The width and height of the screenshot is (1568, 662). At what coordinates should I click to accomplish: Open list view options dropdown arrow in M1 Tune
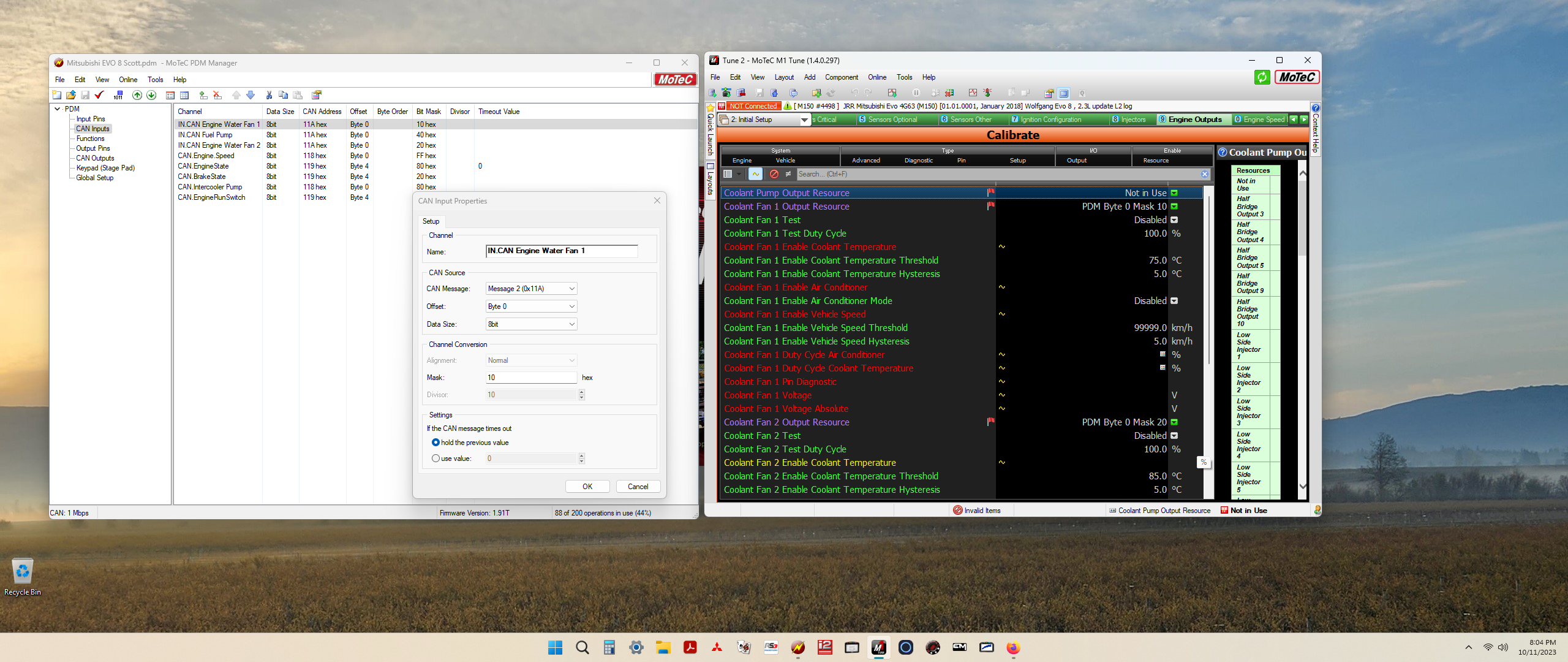739,174
